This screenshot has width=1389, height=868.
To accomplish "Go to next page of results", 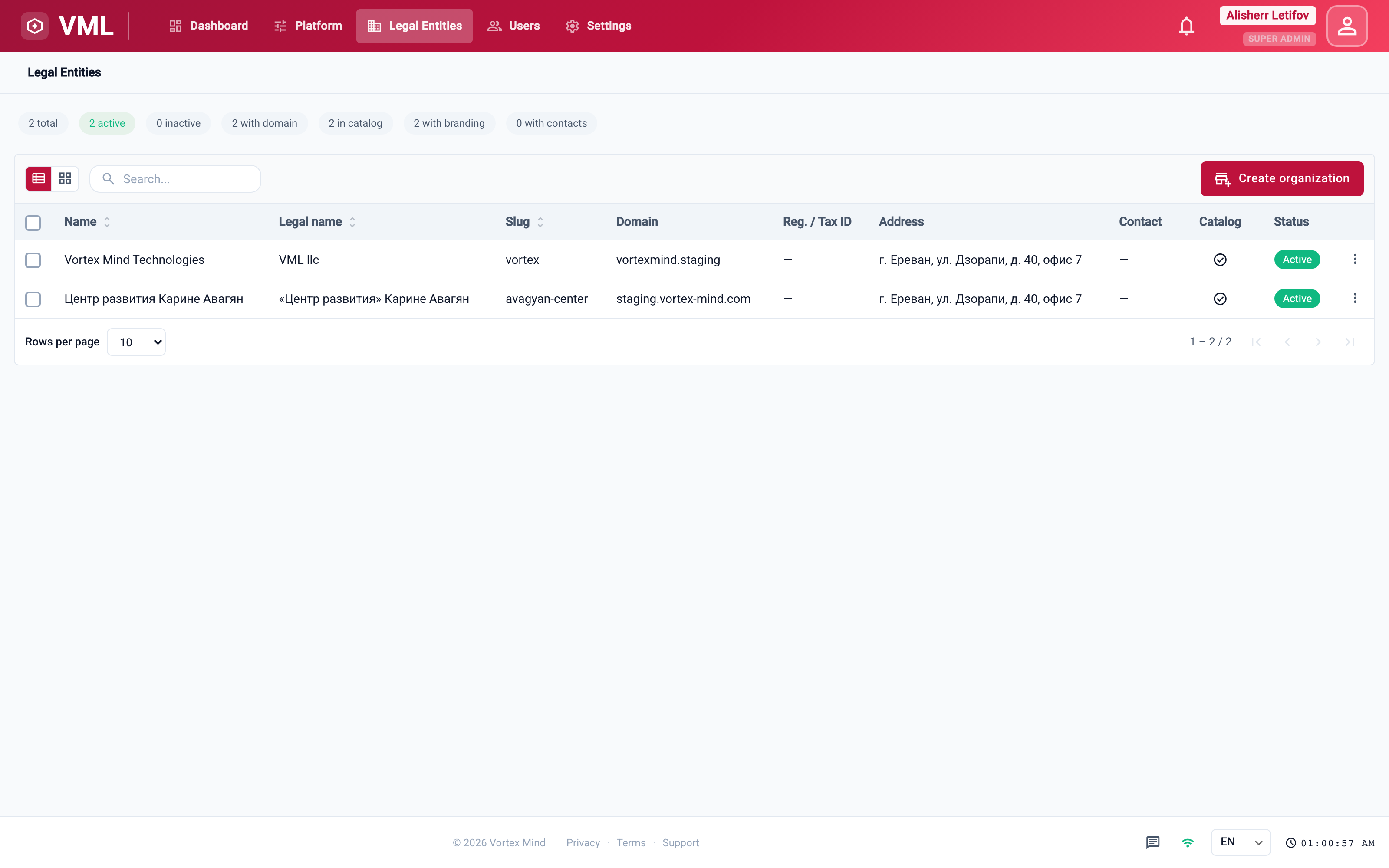I will click(x=1318, y=342).
